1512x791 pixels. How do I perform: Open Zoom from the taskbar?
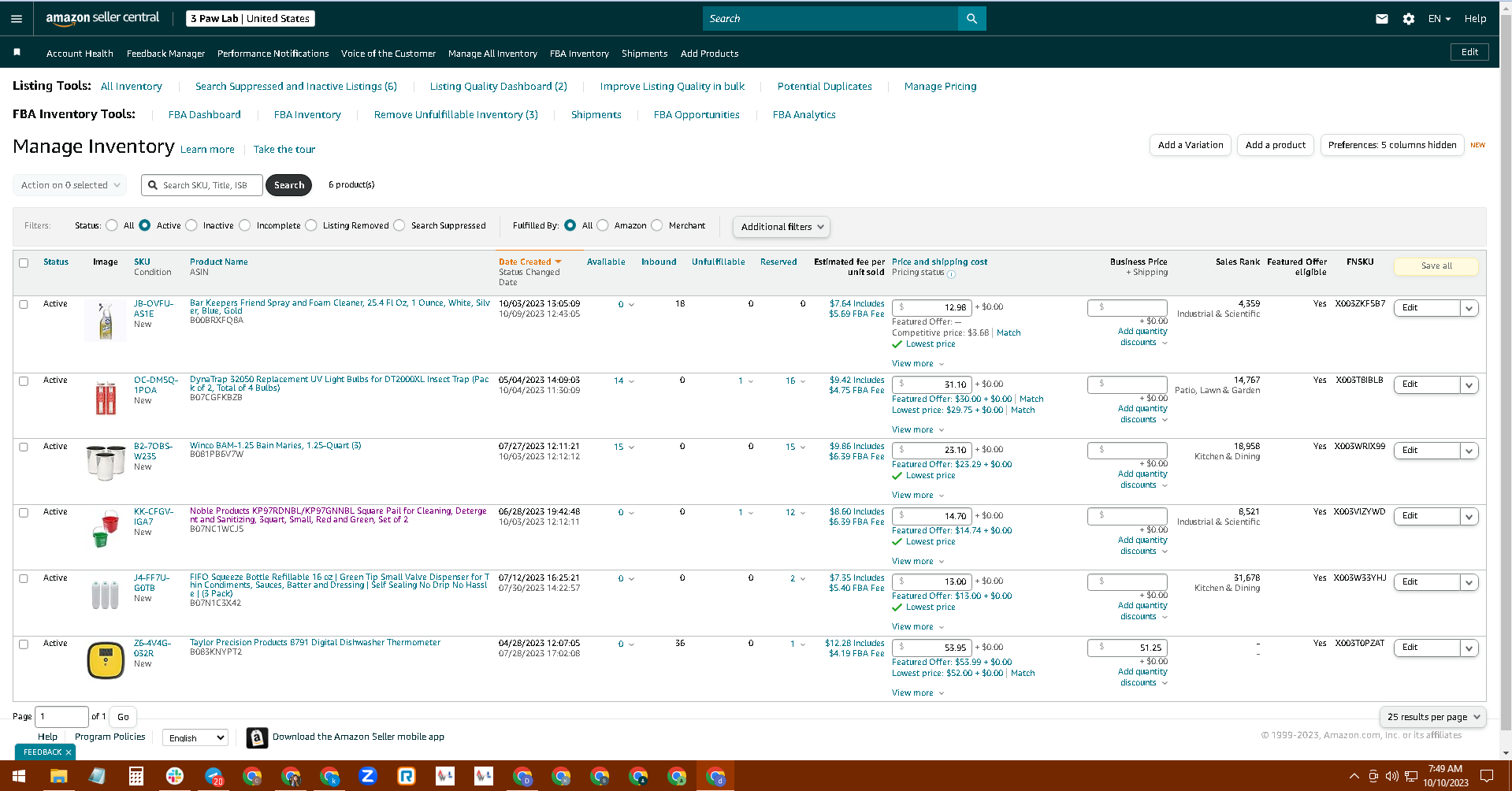click(368, 777)
